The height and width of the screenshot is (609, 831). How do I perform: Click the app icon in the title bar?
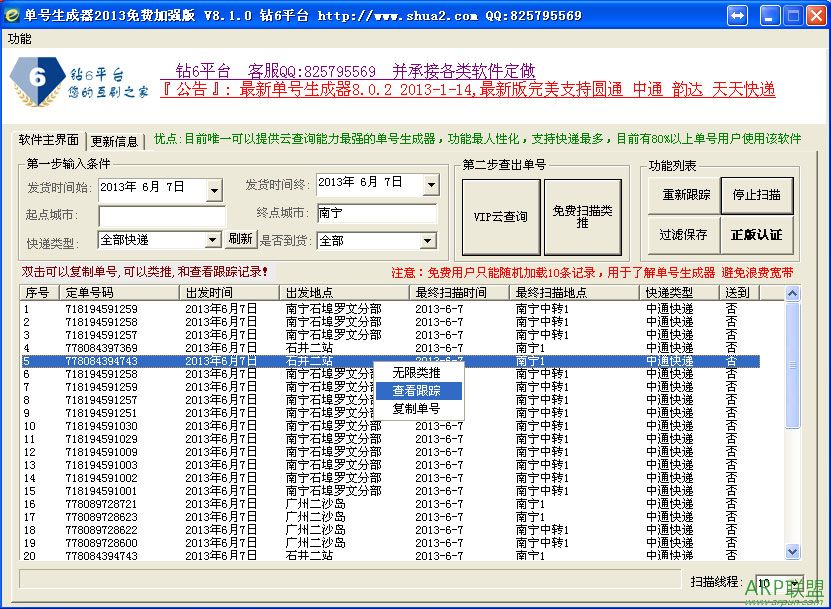12,15
